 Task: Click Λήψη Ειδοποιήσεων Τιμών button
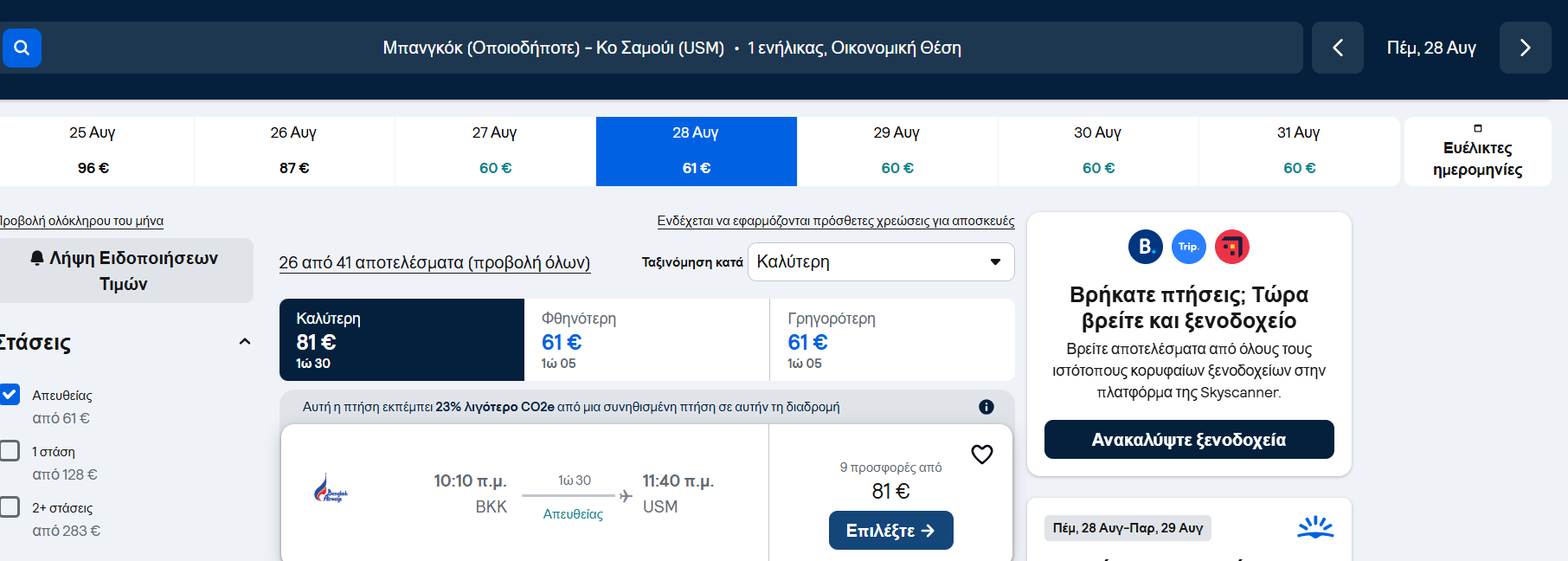pyautogui.click(x=125, y=270)
